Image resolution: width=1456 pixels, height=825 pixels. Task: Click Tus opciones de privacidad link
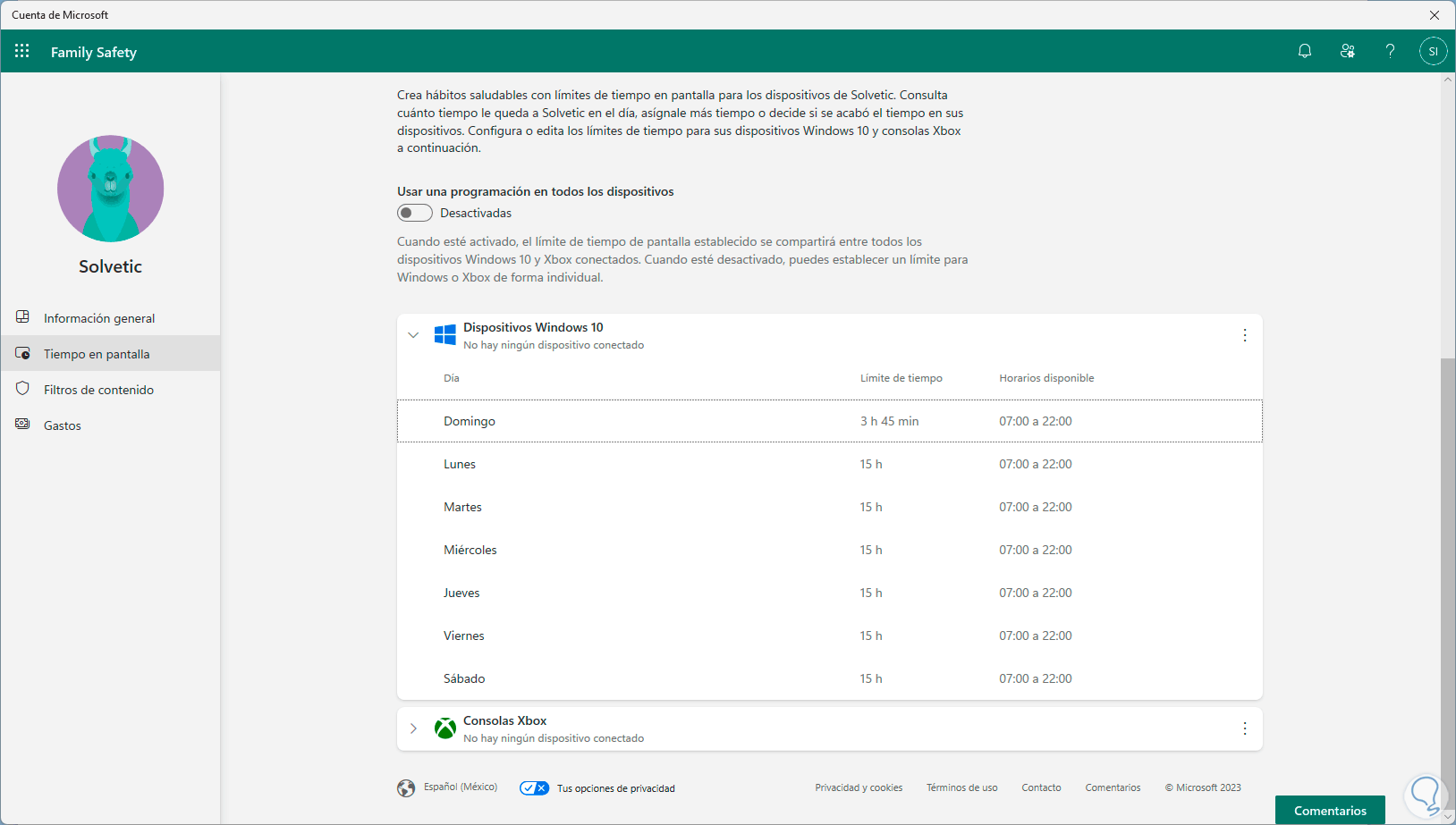point(616,788)
